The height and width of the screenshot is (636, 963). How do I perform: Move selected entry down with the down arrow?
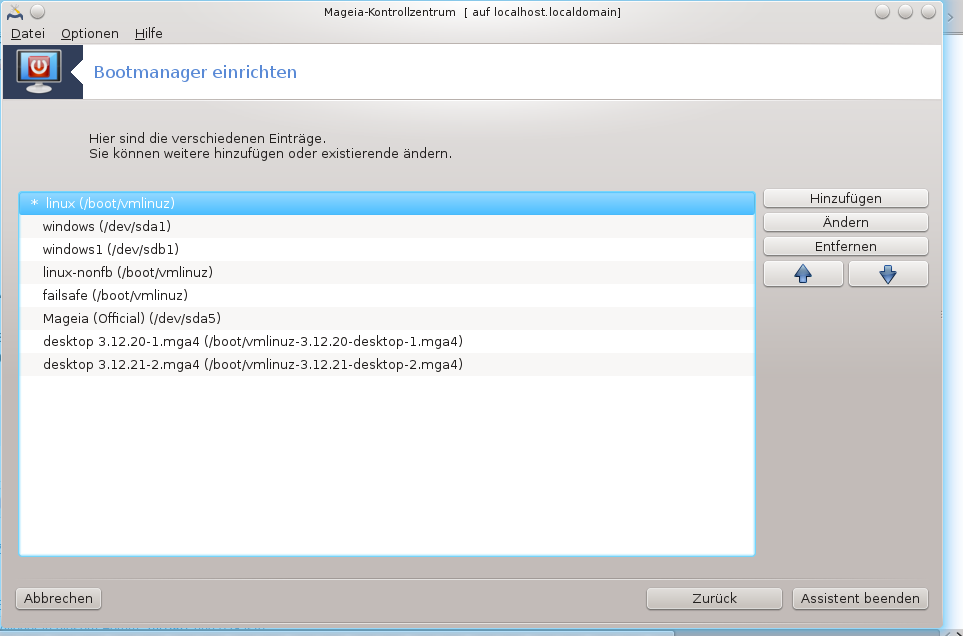[x=888, y=274]
